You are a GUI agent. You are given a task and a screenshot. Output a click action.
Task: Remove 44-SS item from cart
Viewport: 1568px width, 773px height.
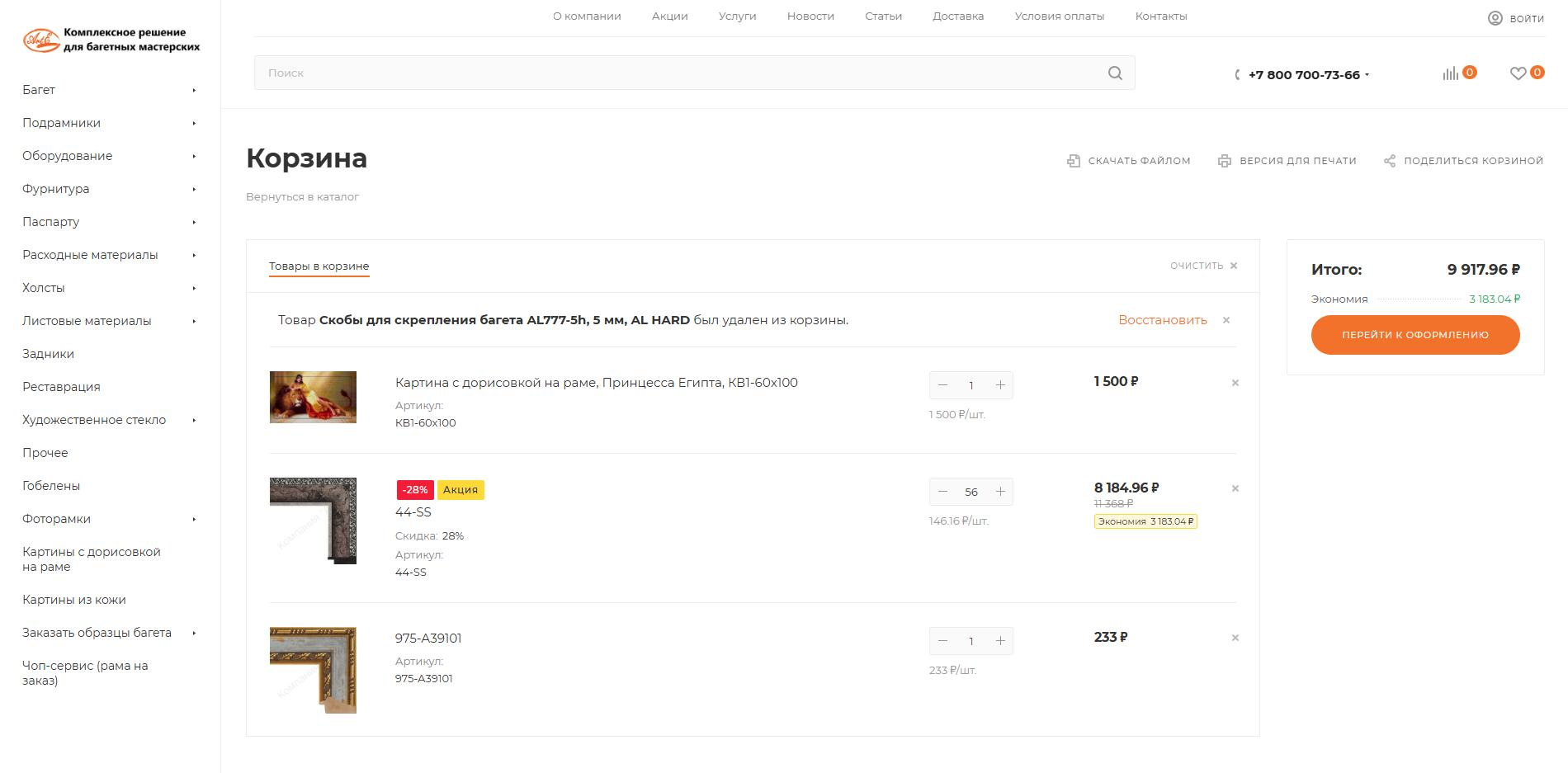1235,488
